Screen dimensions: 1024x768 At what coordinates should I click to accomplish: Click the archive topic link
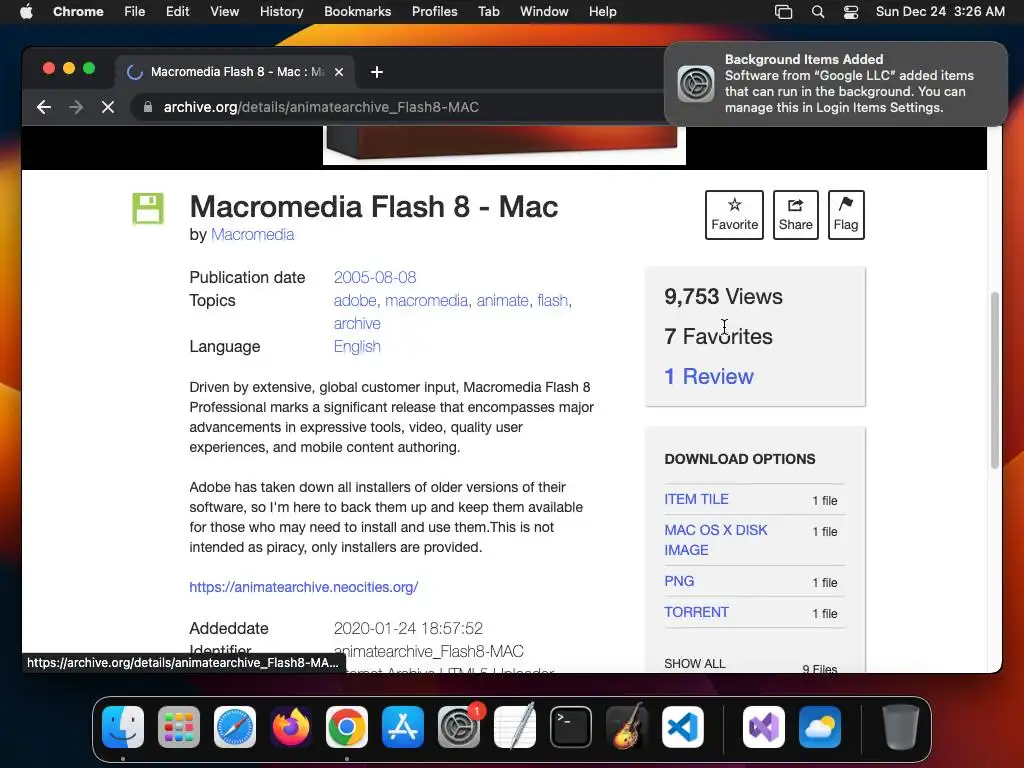click(357, 323)
